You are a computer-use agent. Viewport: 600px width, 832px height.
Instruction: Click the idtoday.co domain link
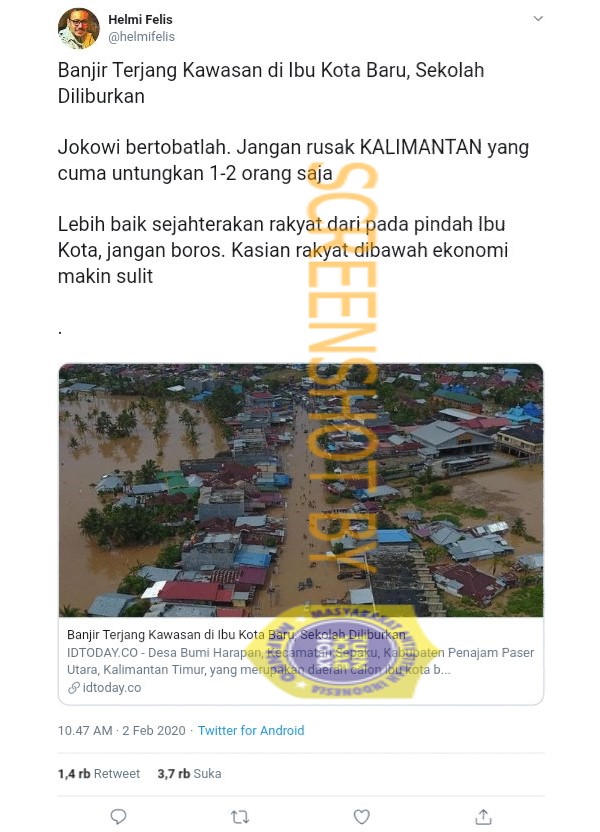112,688
